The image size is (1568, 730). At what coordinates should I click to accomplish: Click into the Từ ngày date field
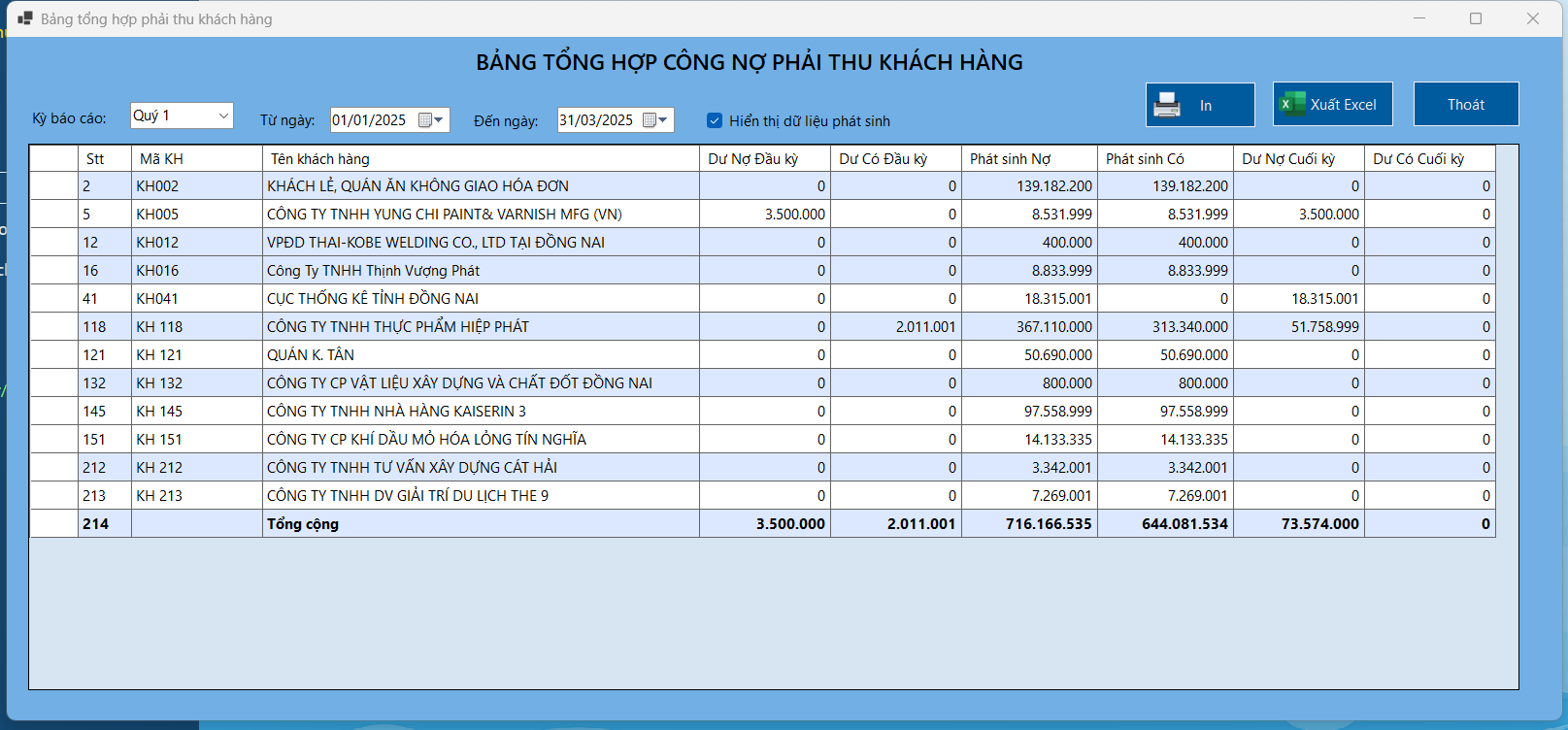(x=370, y=120)
